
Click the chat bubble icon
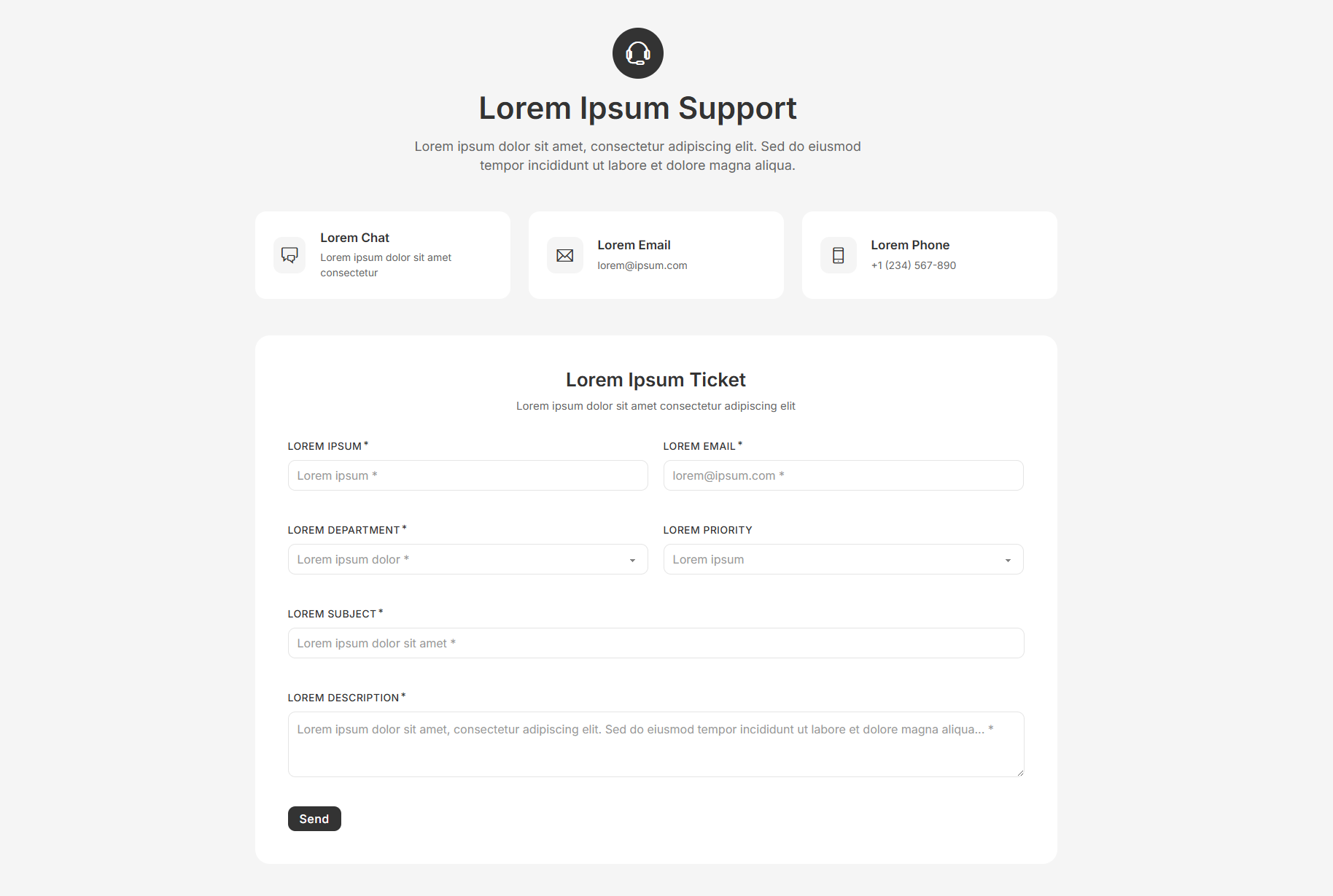[289, 255]
